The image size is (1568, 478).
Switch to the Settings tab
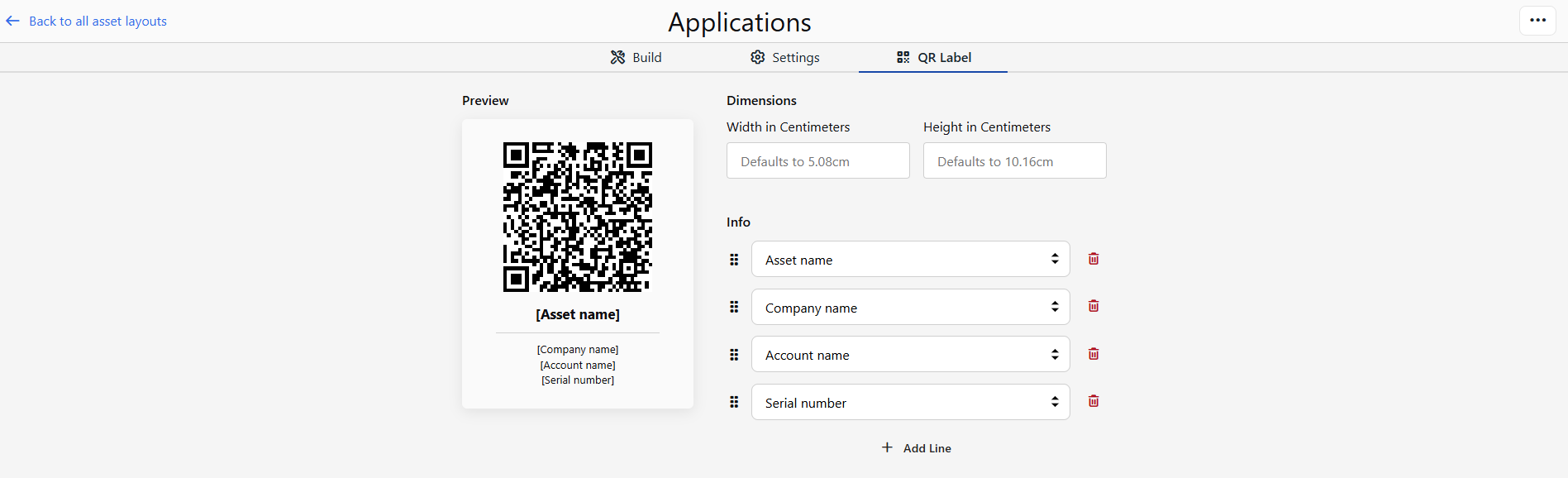784,57
